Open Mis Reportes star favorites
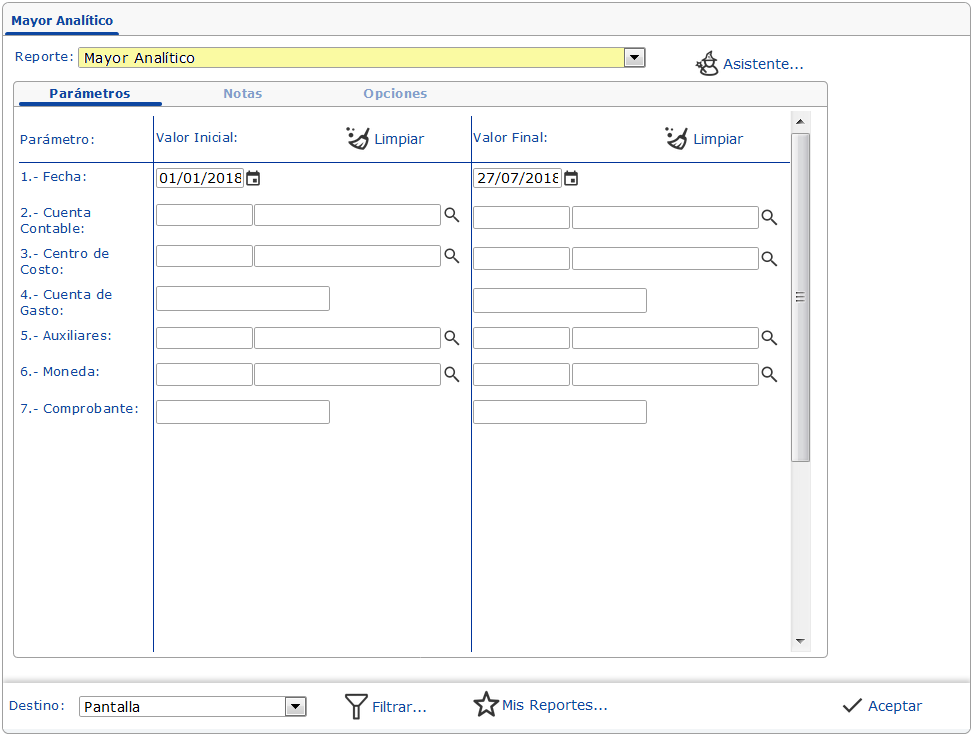Image resolution: width=972 pixels, height=734 pixels. [x=486, y=705]
